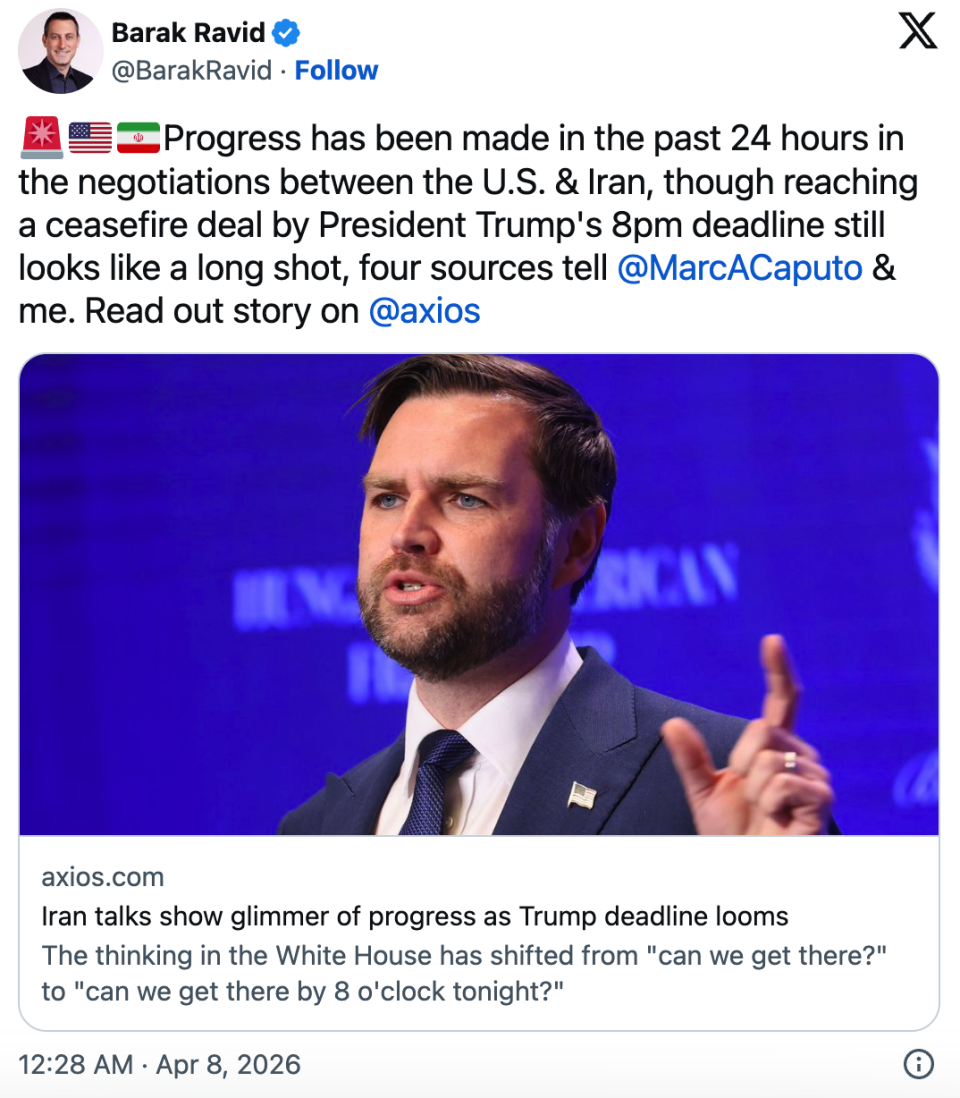This screenshot has width=960, height=1098.
Task: Click the red siren emoji
Action: [x=41, y=137]
